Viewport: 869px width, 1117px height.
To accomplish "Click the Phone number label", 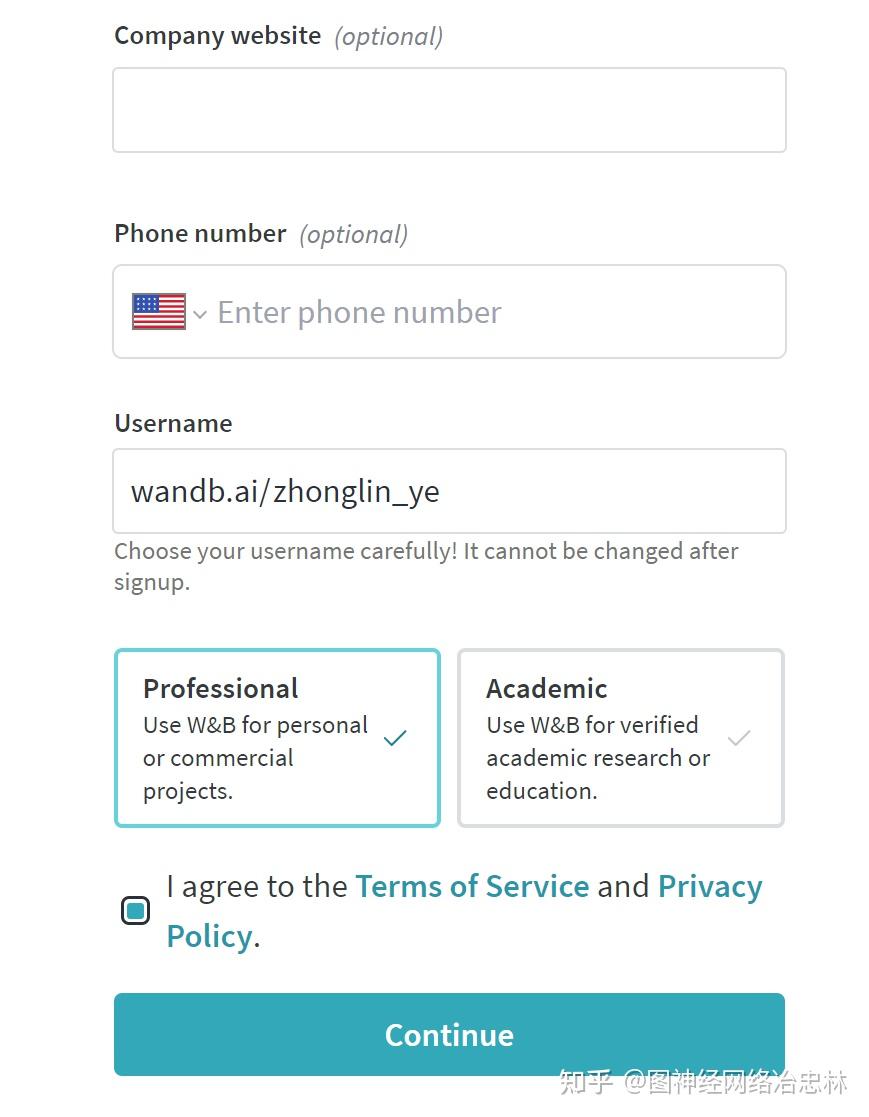I will [x=200, y=233].
